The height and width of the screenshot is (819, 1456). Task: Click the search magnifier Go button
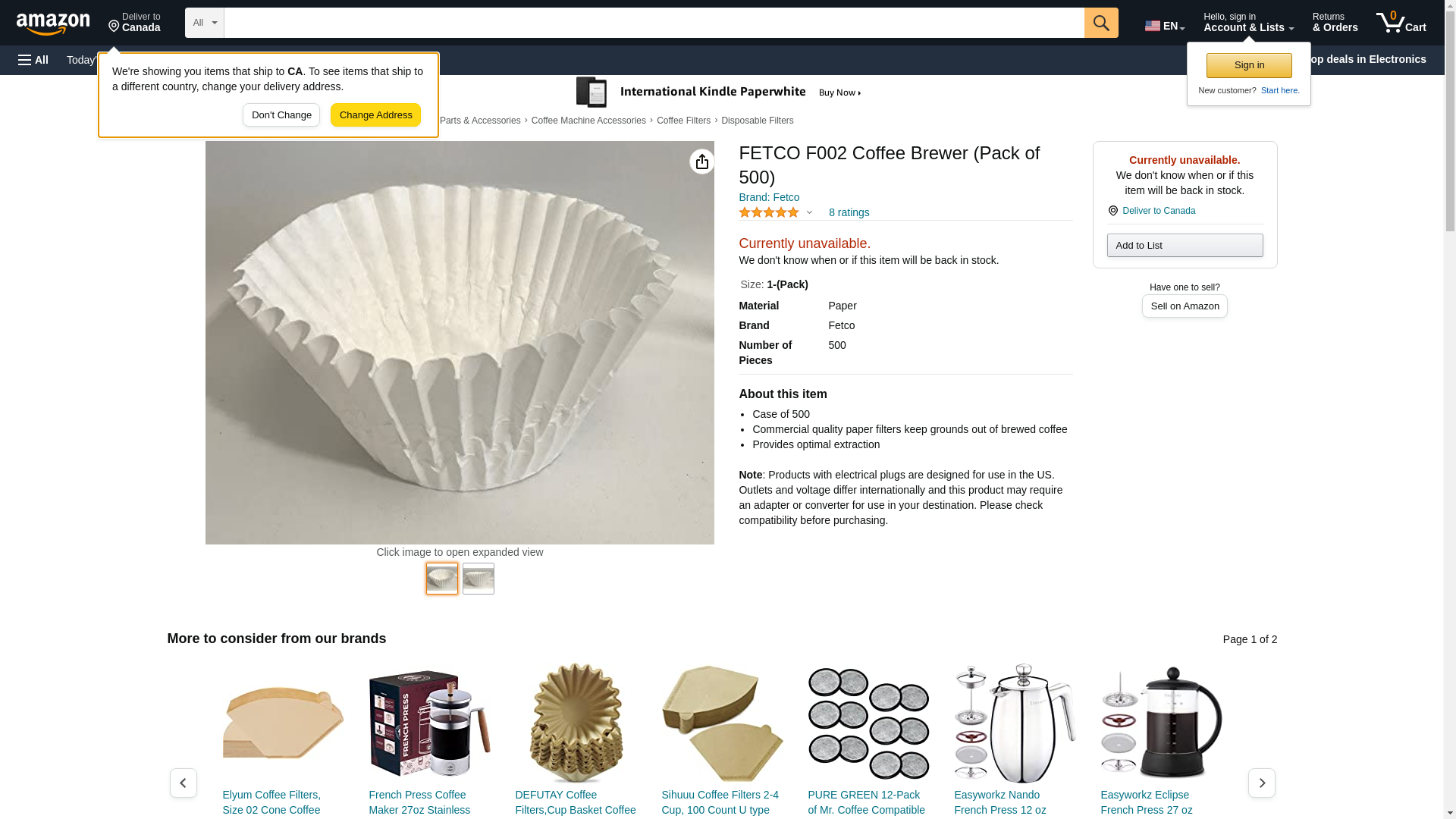click(x=1101, y=23)
